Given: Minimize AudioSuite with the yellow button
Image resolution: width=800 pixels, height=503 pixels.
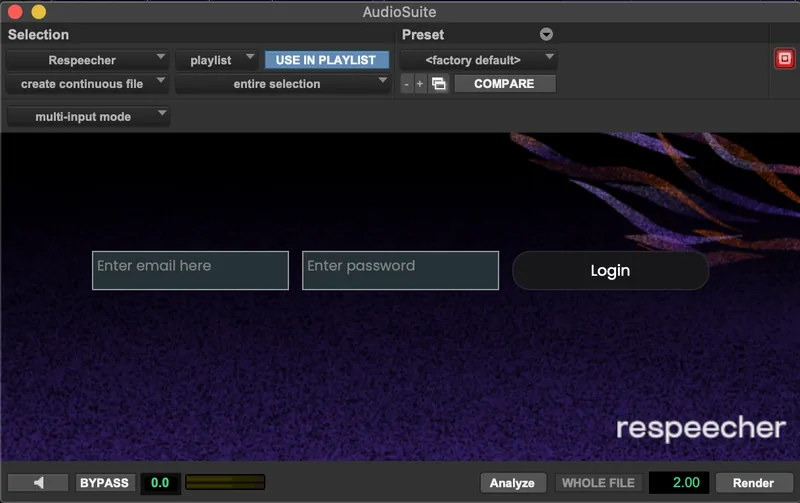Looking at the screenshot, I should tap(39, 11).
